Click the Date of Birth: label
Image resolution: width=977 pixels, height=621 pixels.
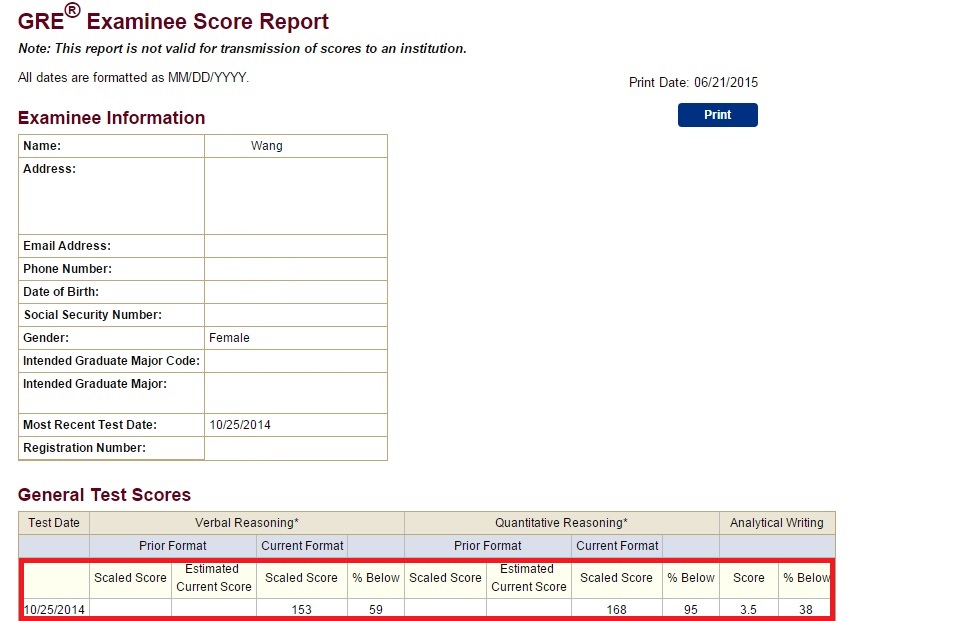click(60, 292)
